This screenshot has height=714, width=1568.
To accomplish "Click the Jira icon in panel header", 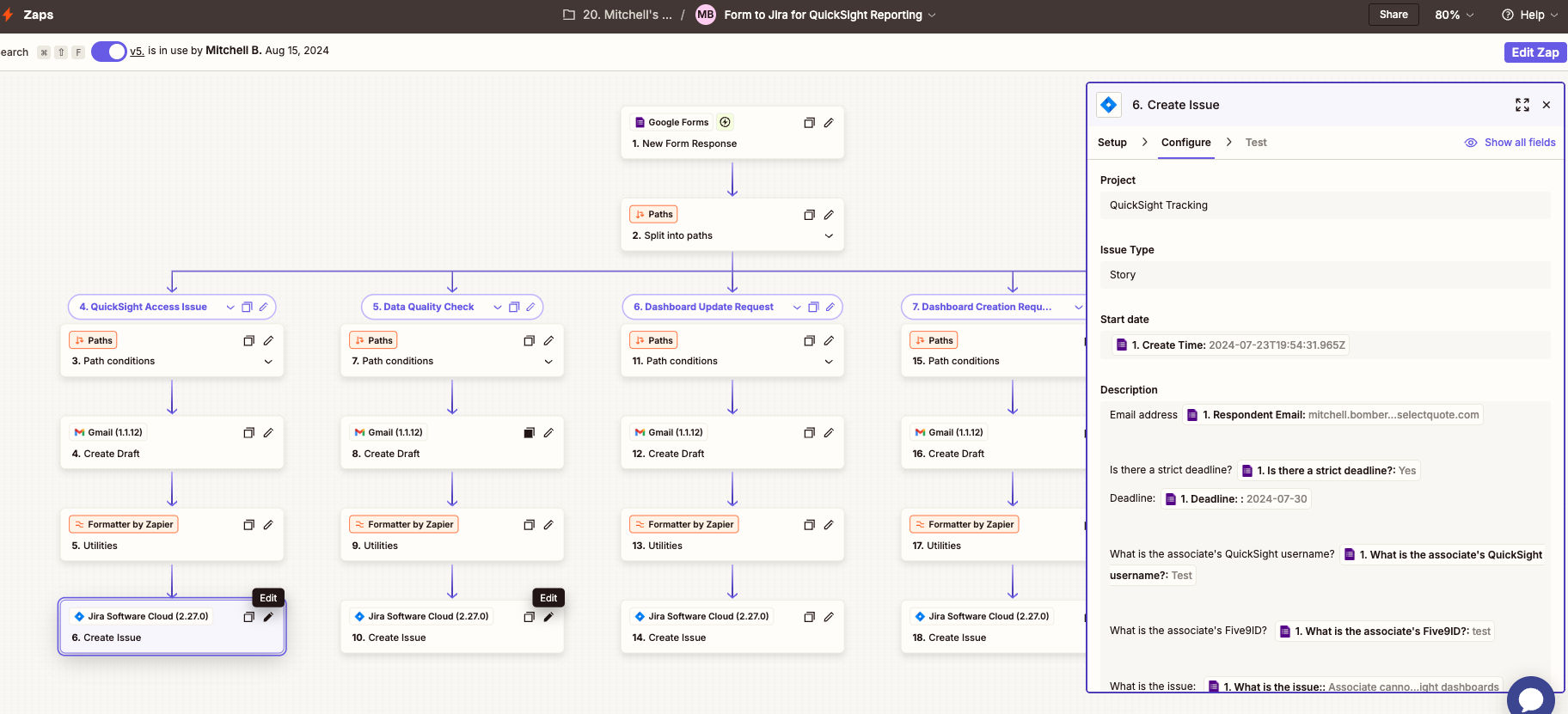I will (1109, 105).
